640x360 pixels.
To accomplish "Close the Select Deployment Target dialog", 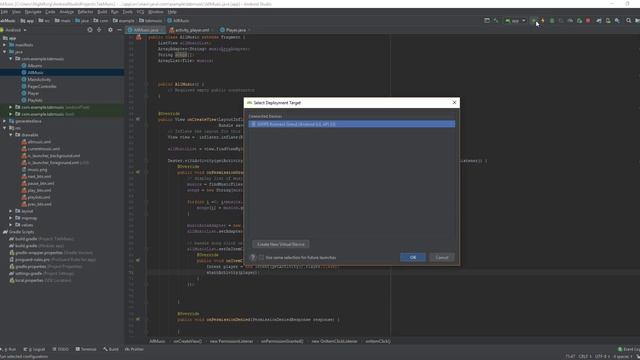I will tap(454, 102).
